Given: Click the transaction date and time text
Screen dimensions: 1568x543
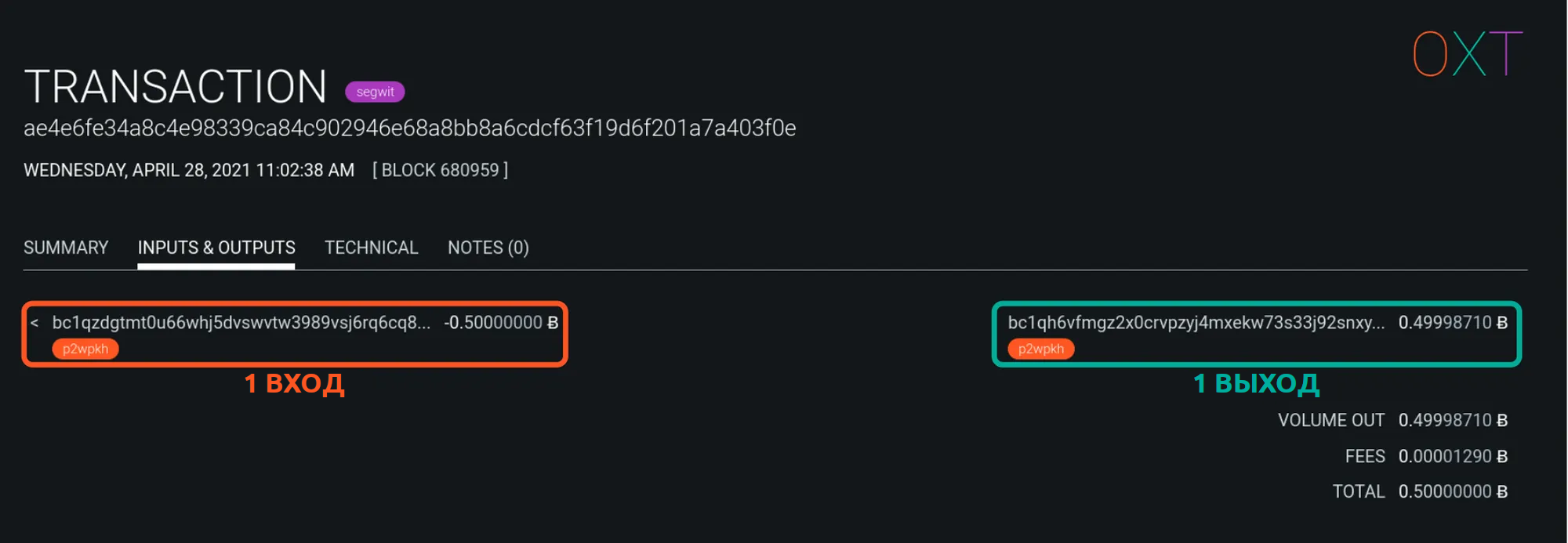Looking at the screenshot, I should point(189,170).
